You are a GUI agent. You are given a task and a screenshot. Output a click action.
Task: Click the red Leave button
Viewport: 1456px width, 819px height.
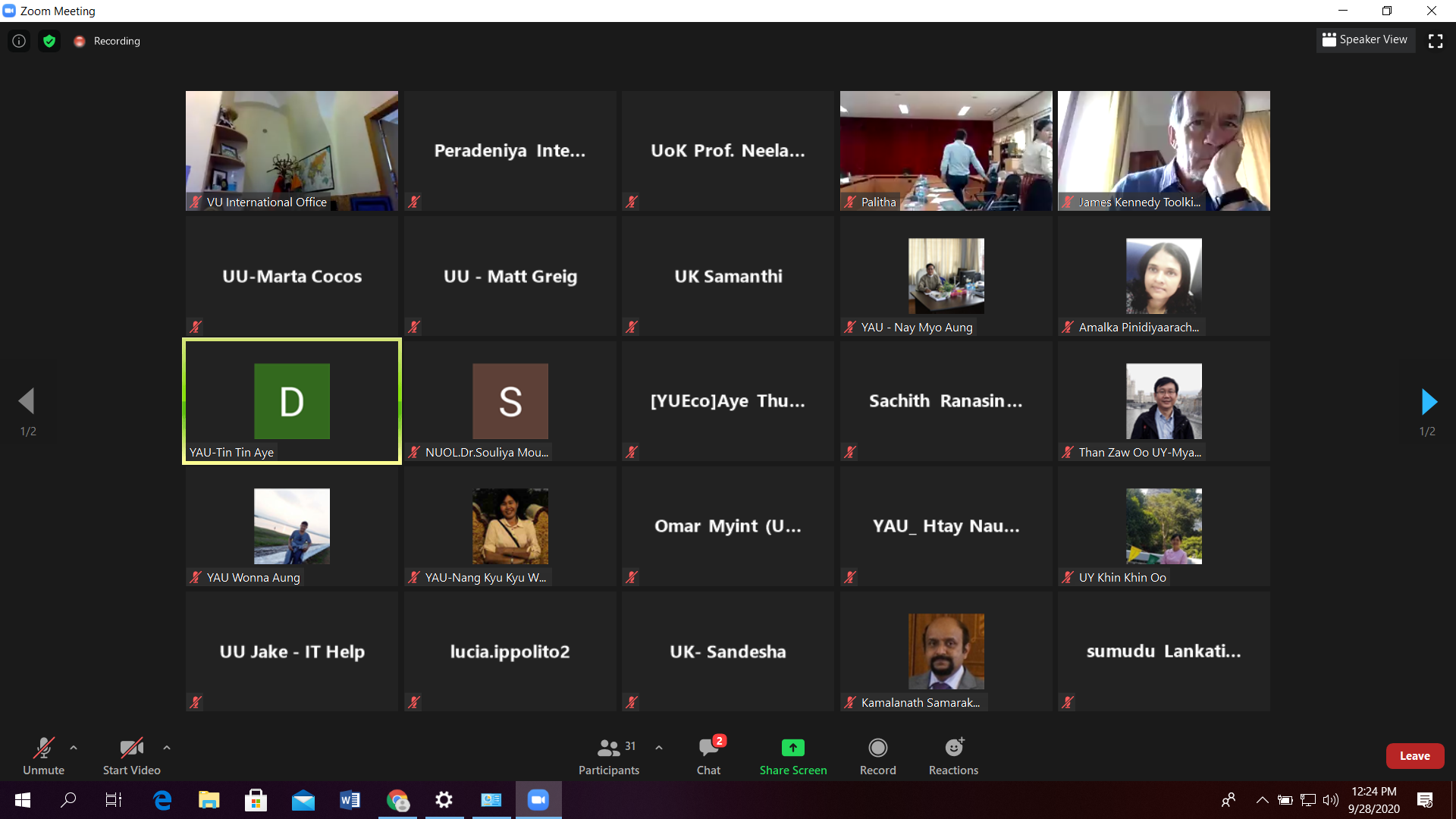click(x=1415, y=756)
